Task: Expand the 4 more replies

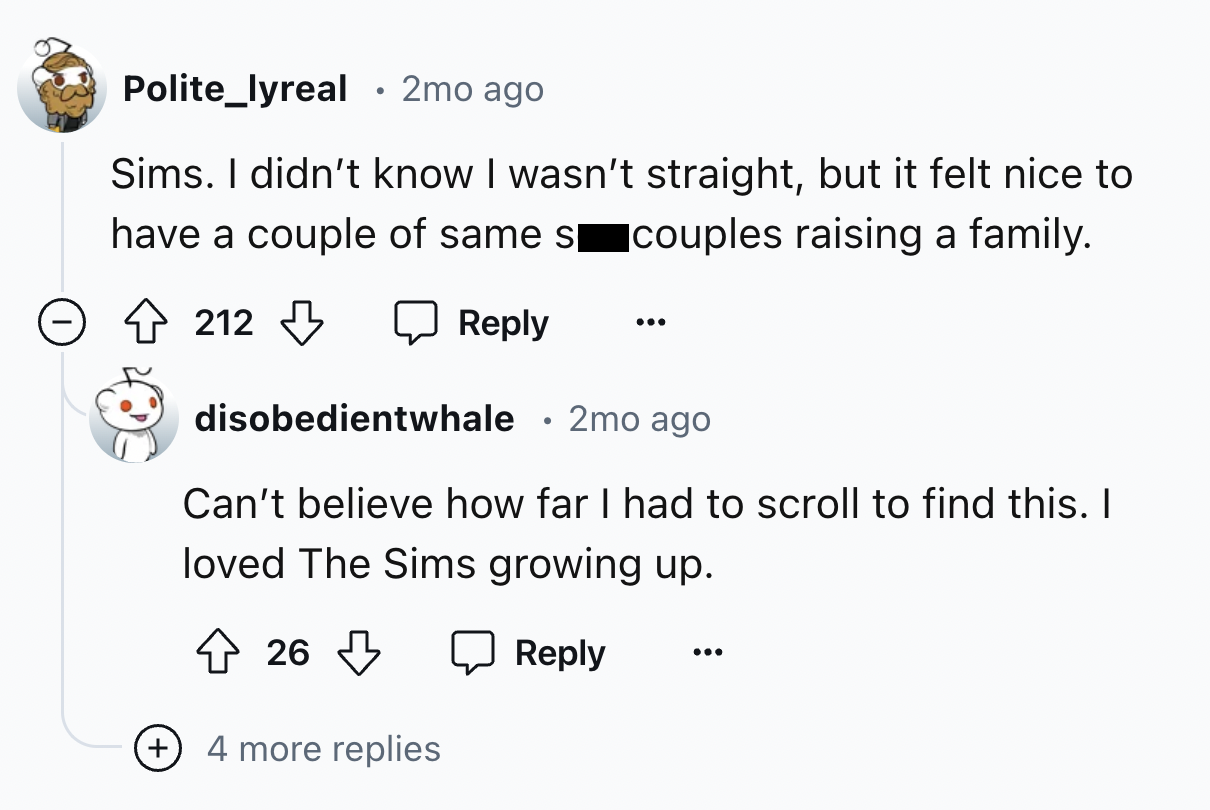Action: [x=157, y=748]
